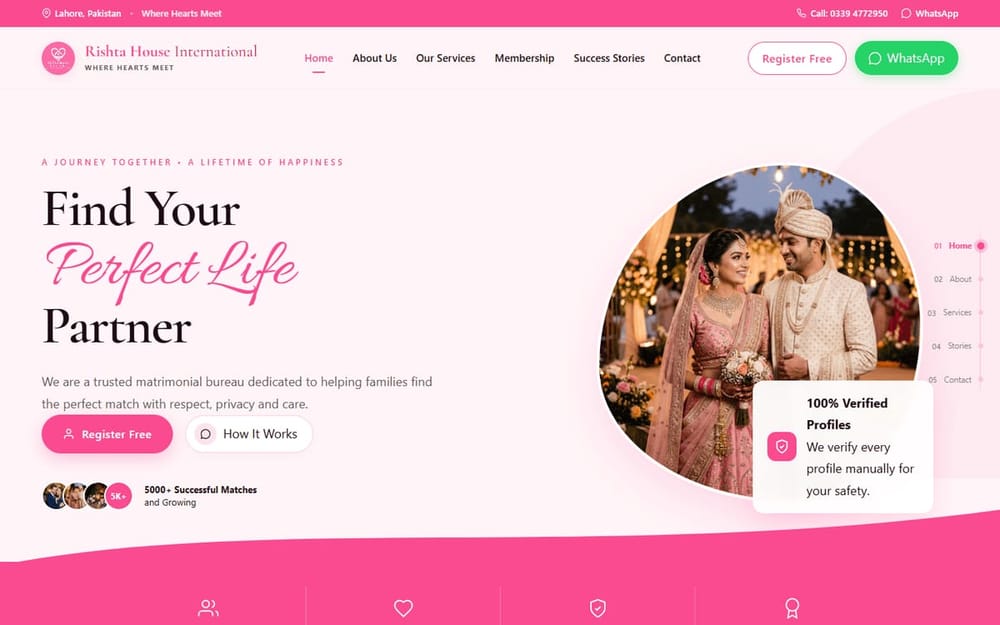Click the chat bubble icon in How It Works
1000x625 pixels.
coord(205,434)
